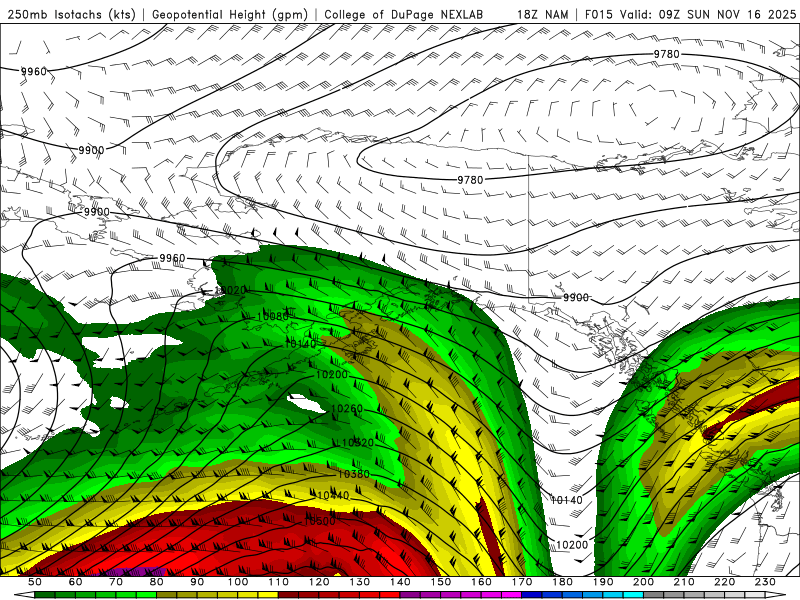The width and height of the screenshot is (800, 600).
Task: Click the 110 value on the isotach scale
Action: tap(279, 582)
